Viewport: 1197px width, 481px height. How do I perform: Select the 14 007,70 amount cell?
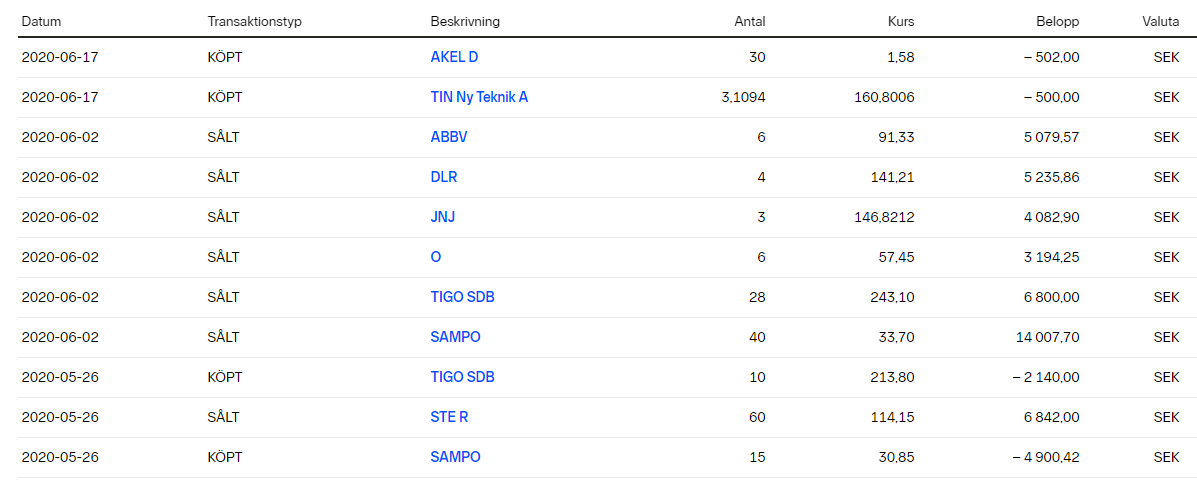(1044, 337)
